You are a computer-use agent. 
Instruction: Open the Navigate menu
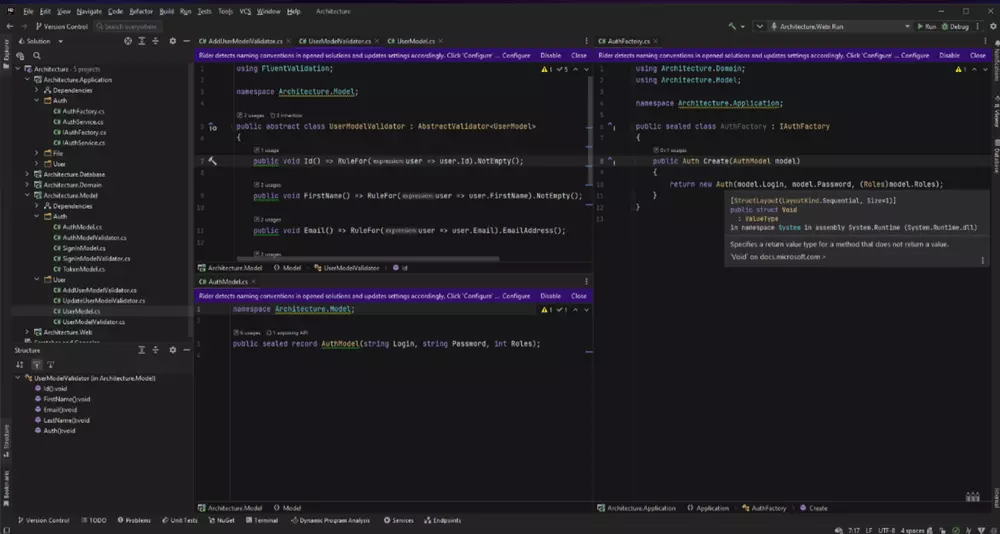click(x=89, y=11)
